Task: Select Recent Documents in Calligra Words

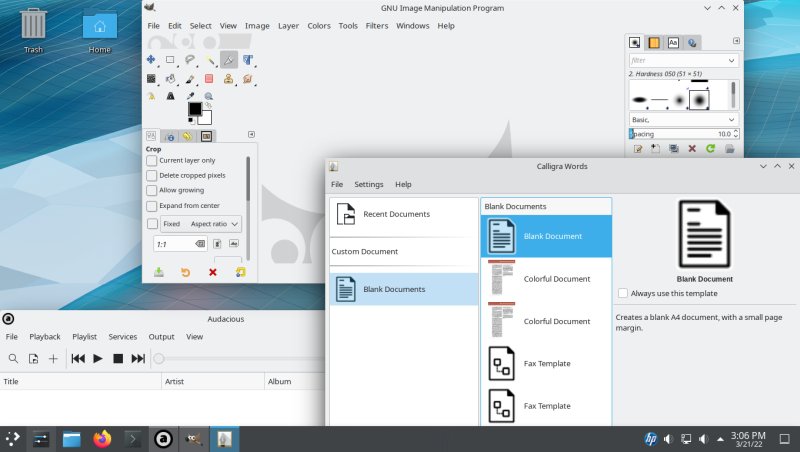Action: 395,214
